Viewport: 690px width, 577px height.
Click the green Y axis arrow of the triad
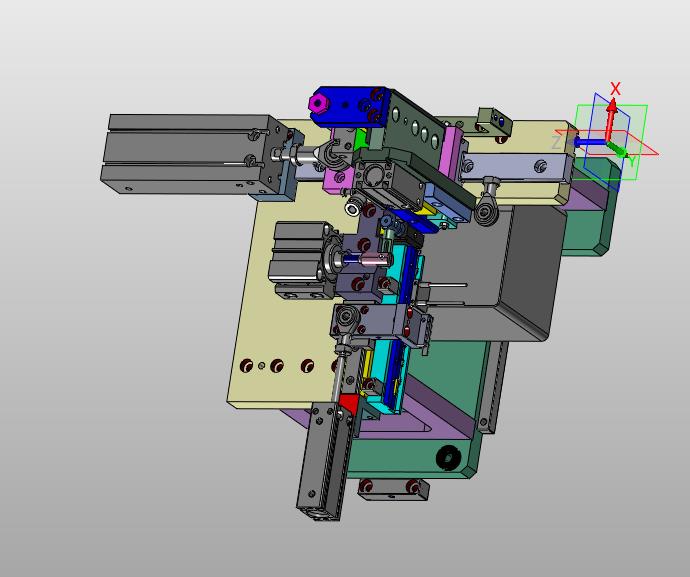click(617, 149)
